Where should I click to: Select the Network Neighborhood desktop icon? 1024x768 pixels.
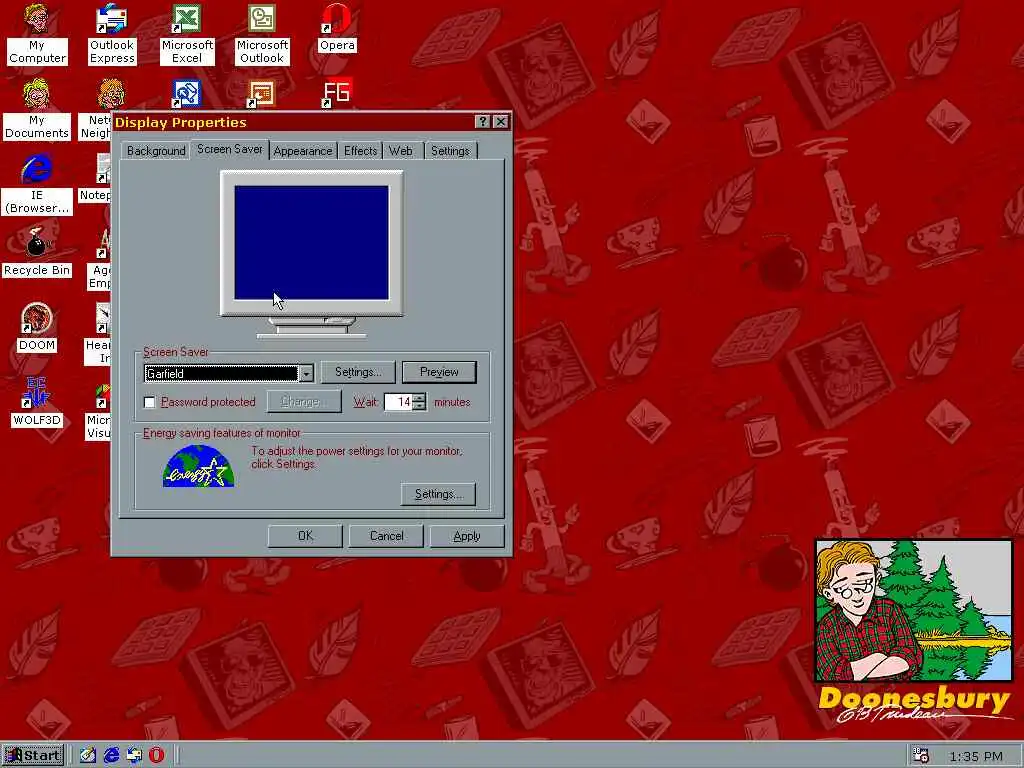click(x=97, y=109)
